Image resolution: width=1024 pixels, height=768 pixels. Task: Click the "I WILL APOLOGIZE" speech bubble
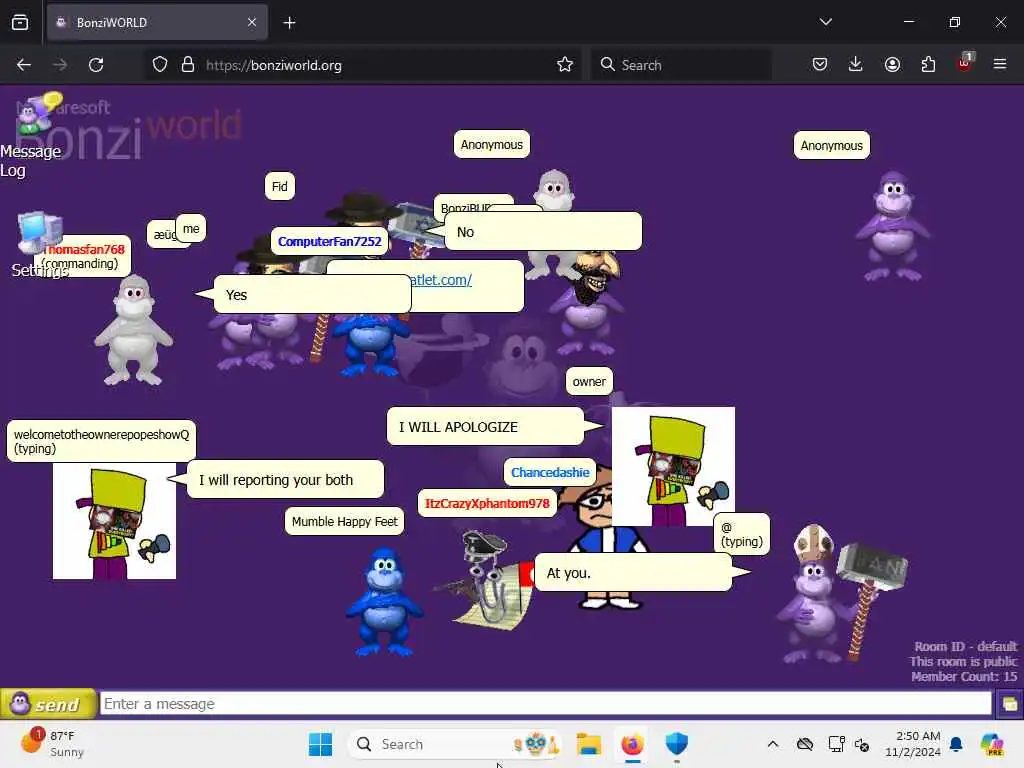tap(485, 426)
